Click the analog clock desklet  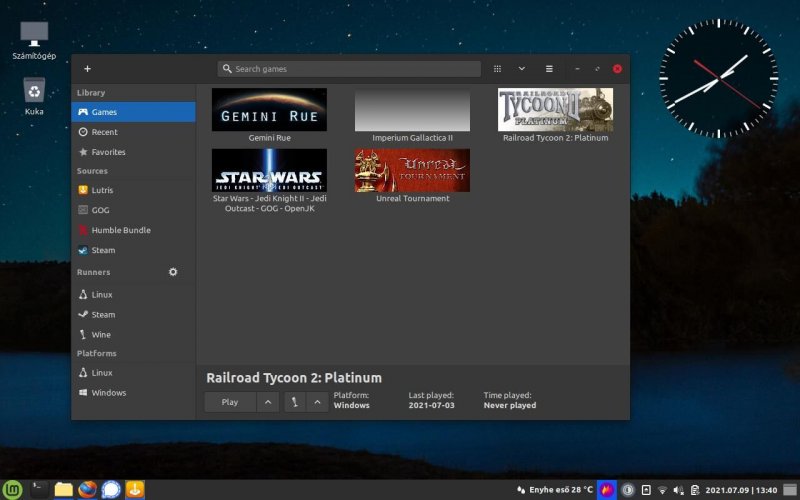719,79
